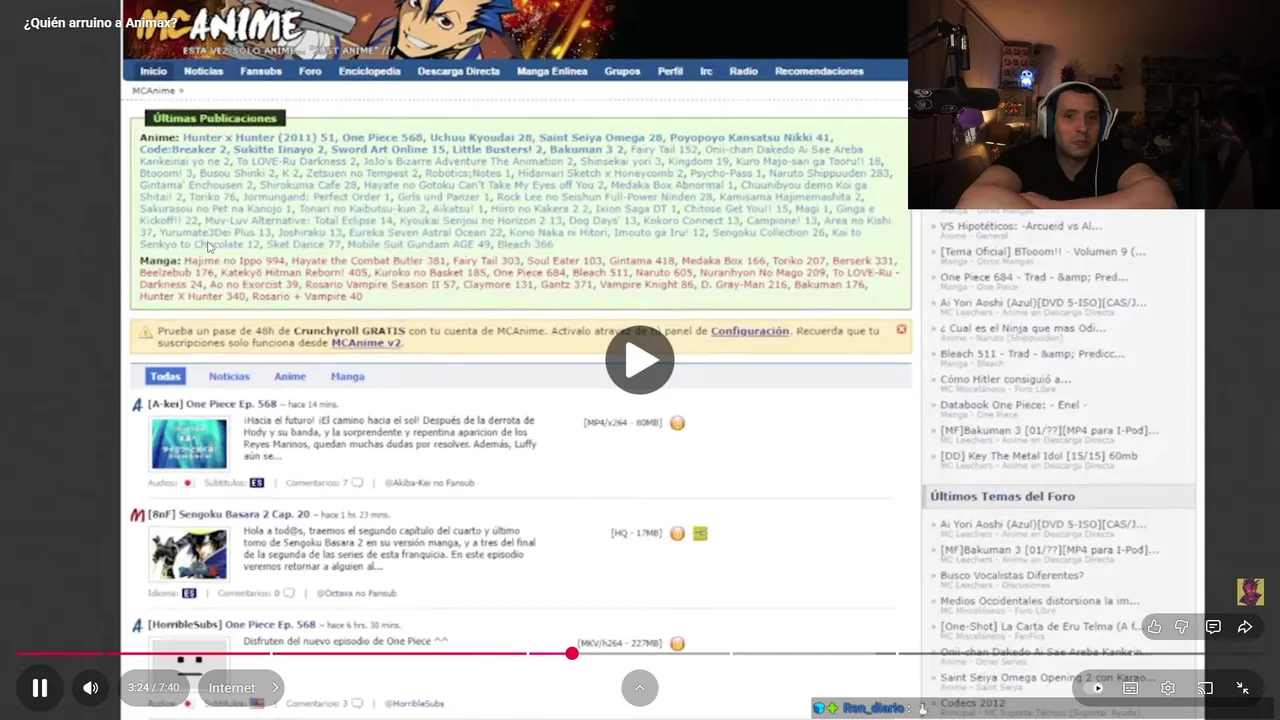Image resolution: width=1280 pixels, height=720 pixels.
Task: Open 'Enciclopedia' in the navigation bar
Action: (369, 71)
